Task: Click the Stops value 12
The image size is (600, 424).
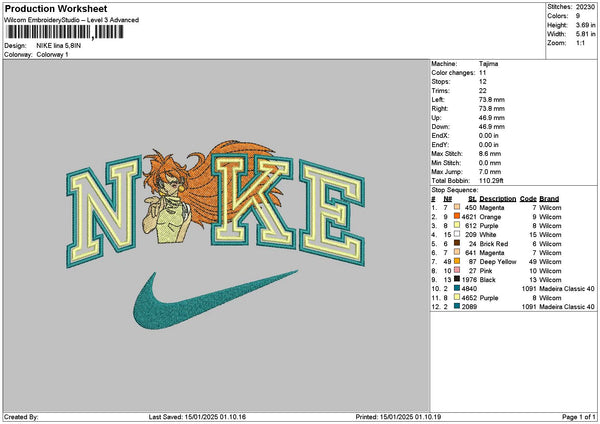Action: pyautogui.click(x=483, y=82)
